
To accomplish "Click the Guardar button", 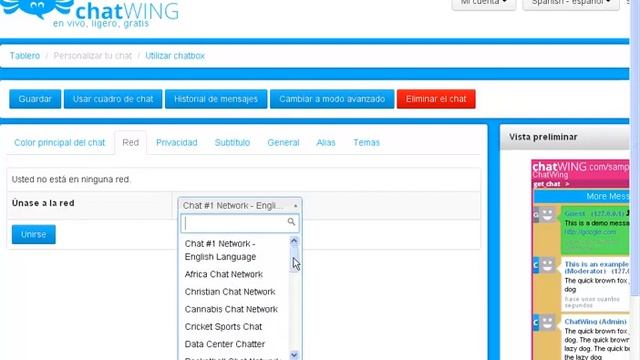I will (x=35, y=99).
